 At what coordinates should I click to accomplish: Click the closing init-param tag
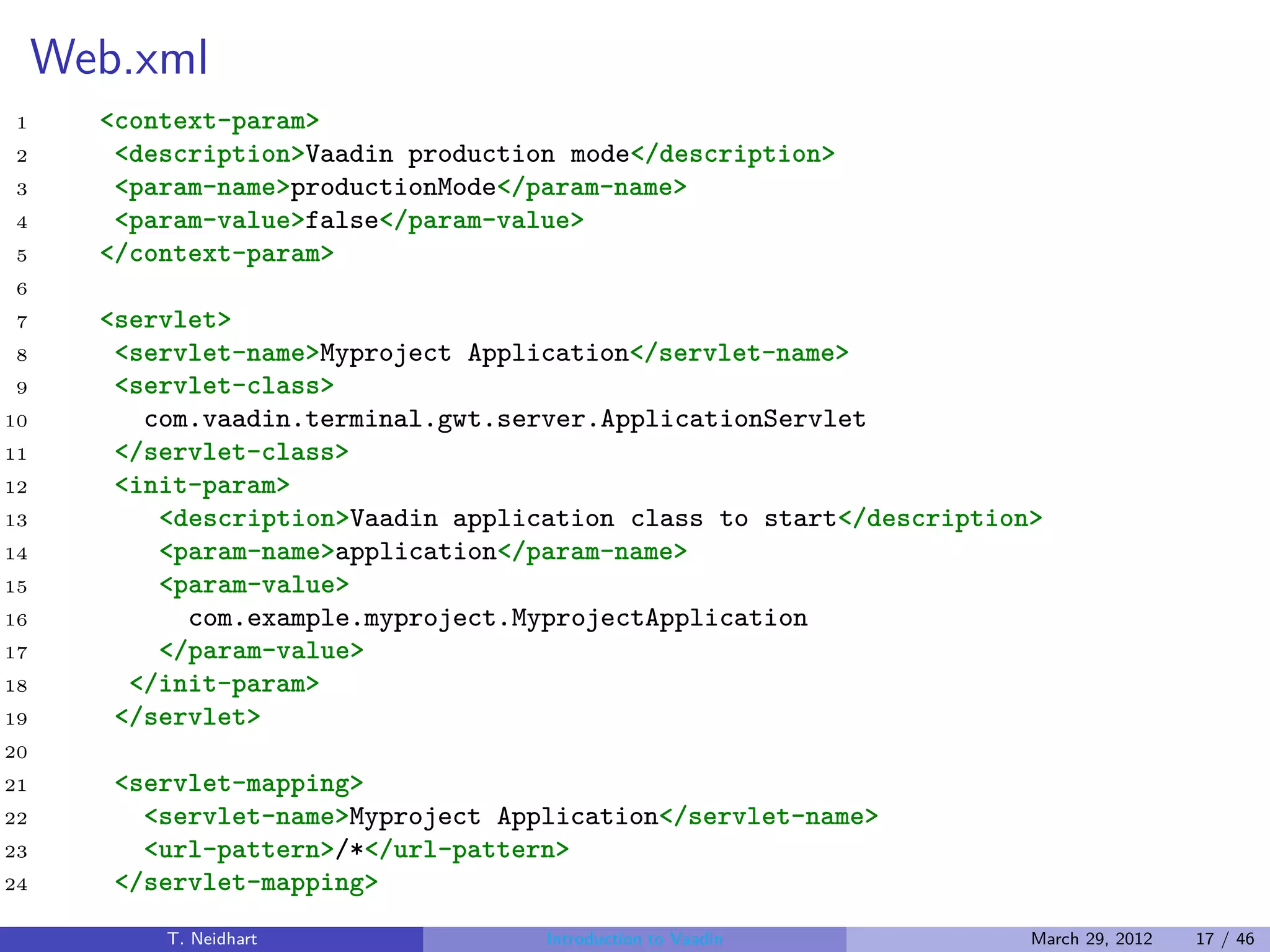(x=224, y=684)
